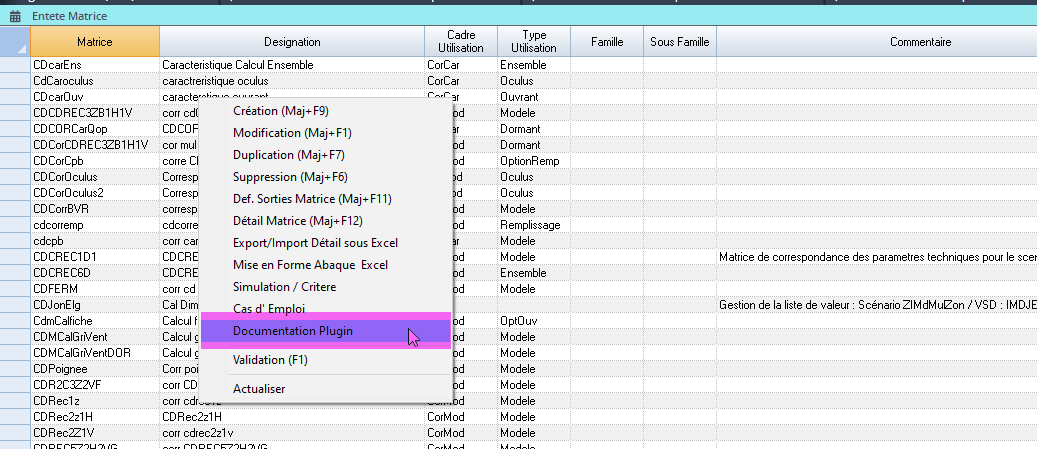Image resolution: width=1037 pixels, height=449 pixels.
Task: Select Modification (Maj+F1) menu entry
Action: point(292,133)
